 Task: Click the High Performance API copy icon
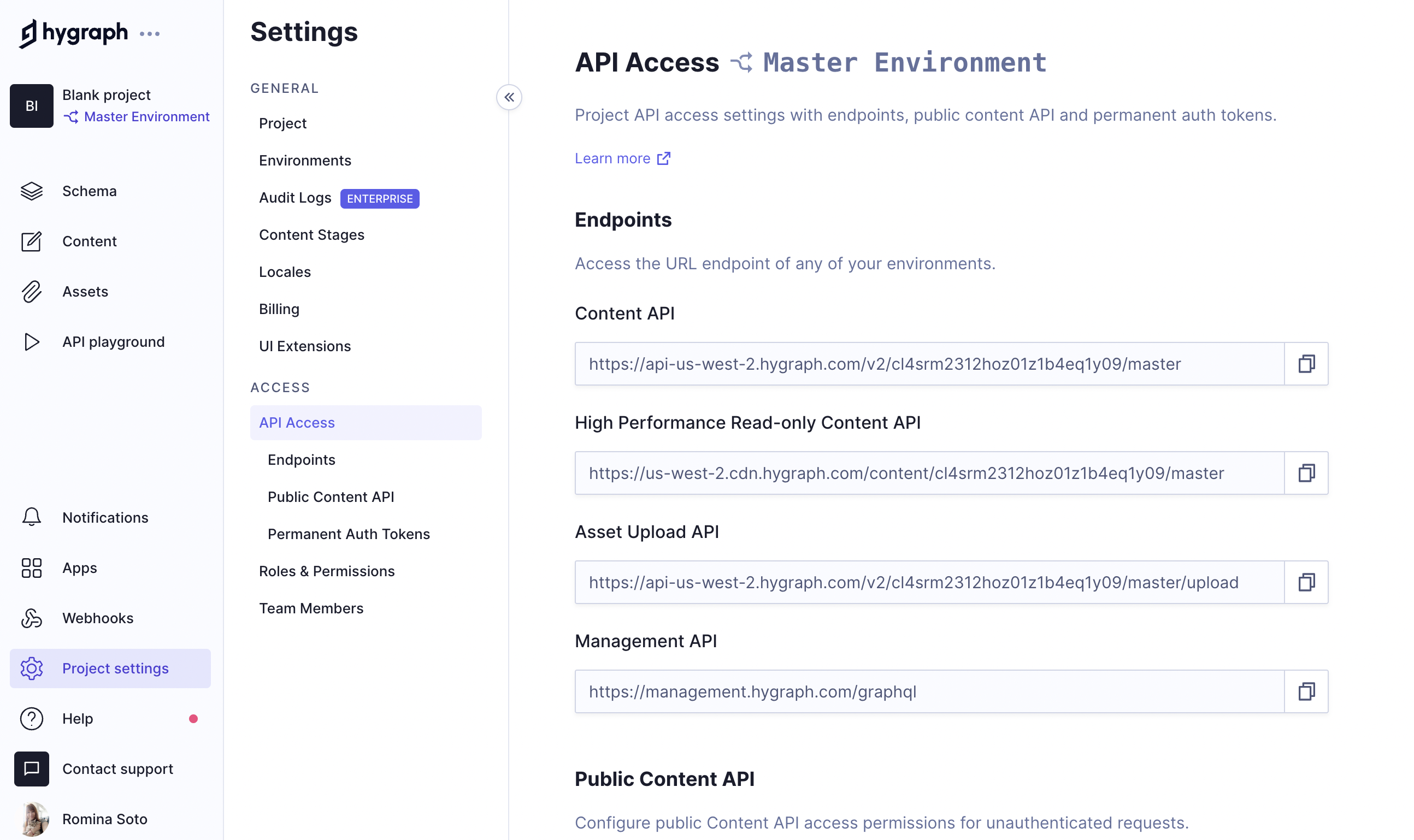tap(1306, 473)
